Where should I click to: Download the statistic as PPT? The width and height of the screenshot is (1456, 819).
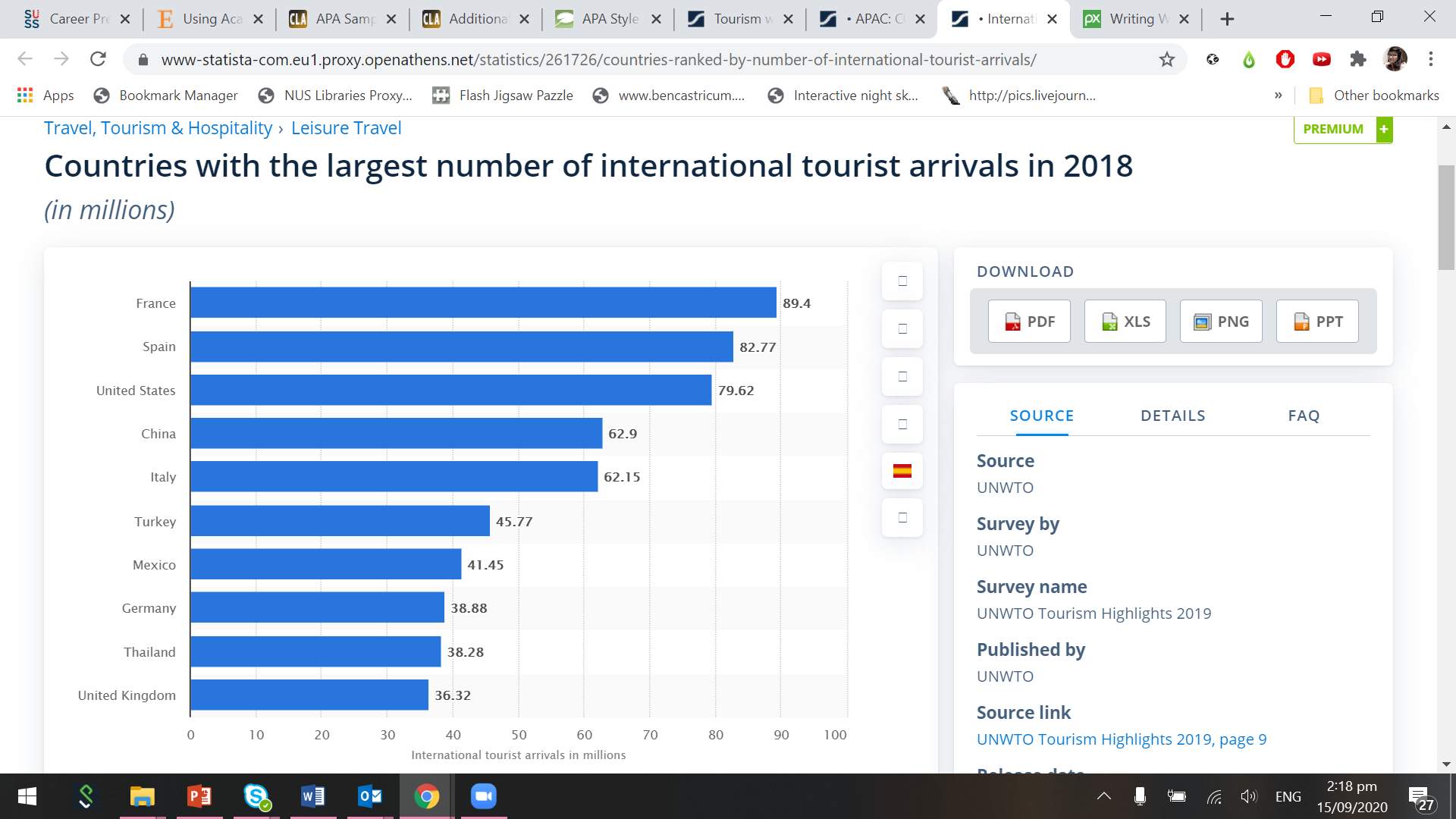tap(1317, 321)
